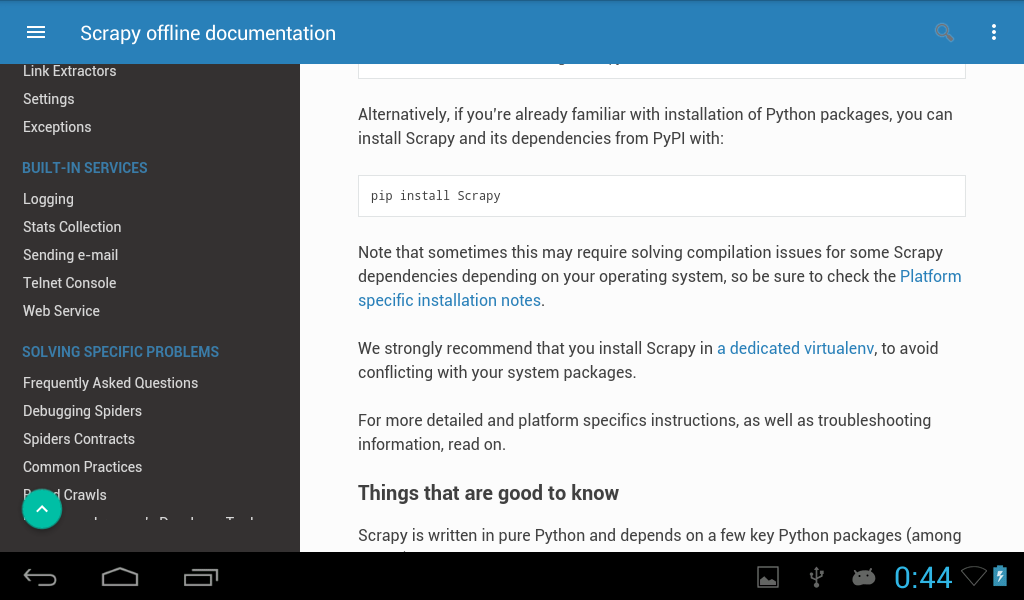Go to Debugging Spiders page
The height and width of the screenshot is (600, 1024).
[x=82, y=411]
